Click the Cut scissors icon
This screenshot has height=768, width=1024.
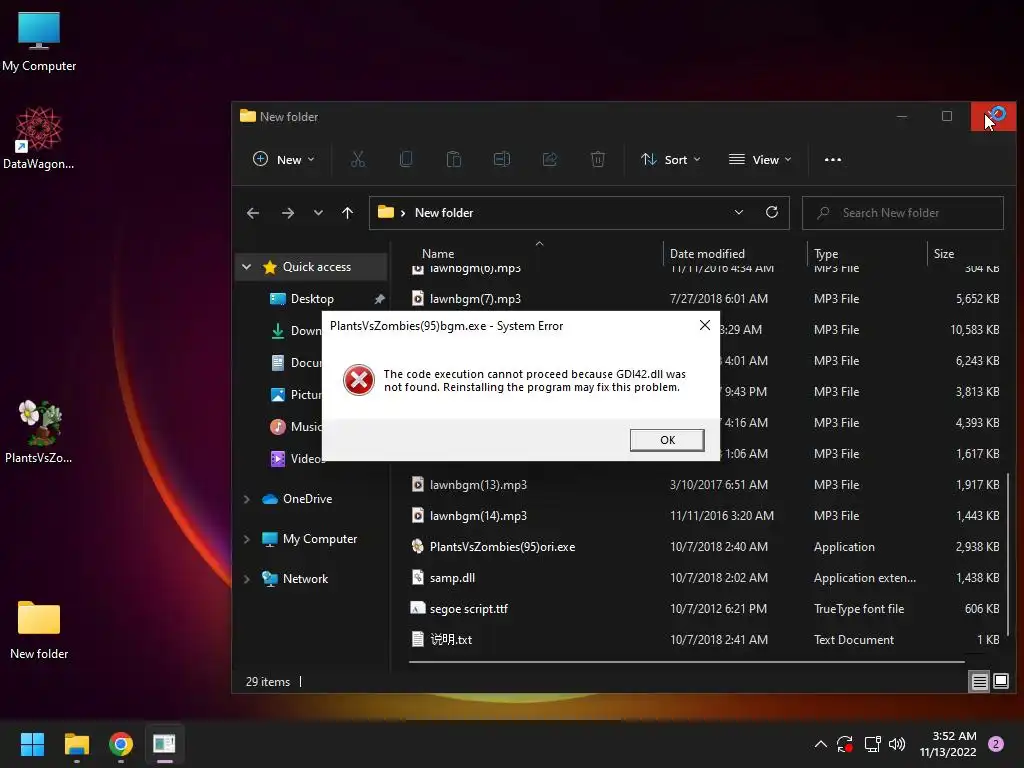358,159
